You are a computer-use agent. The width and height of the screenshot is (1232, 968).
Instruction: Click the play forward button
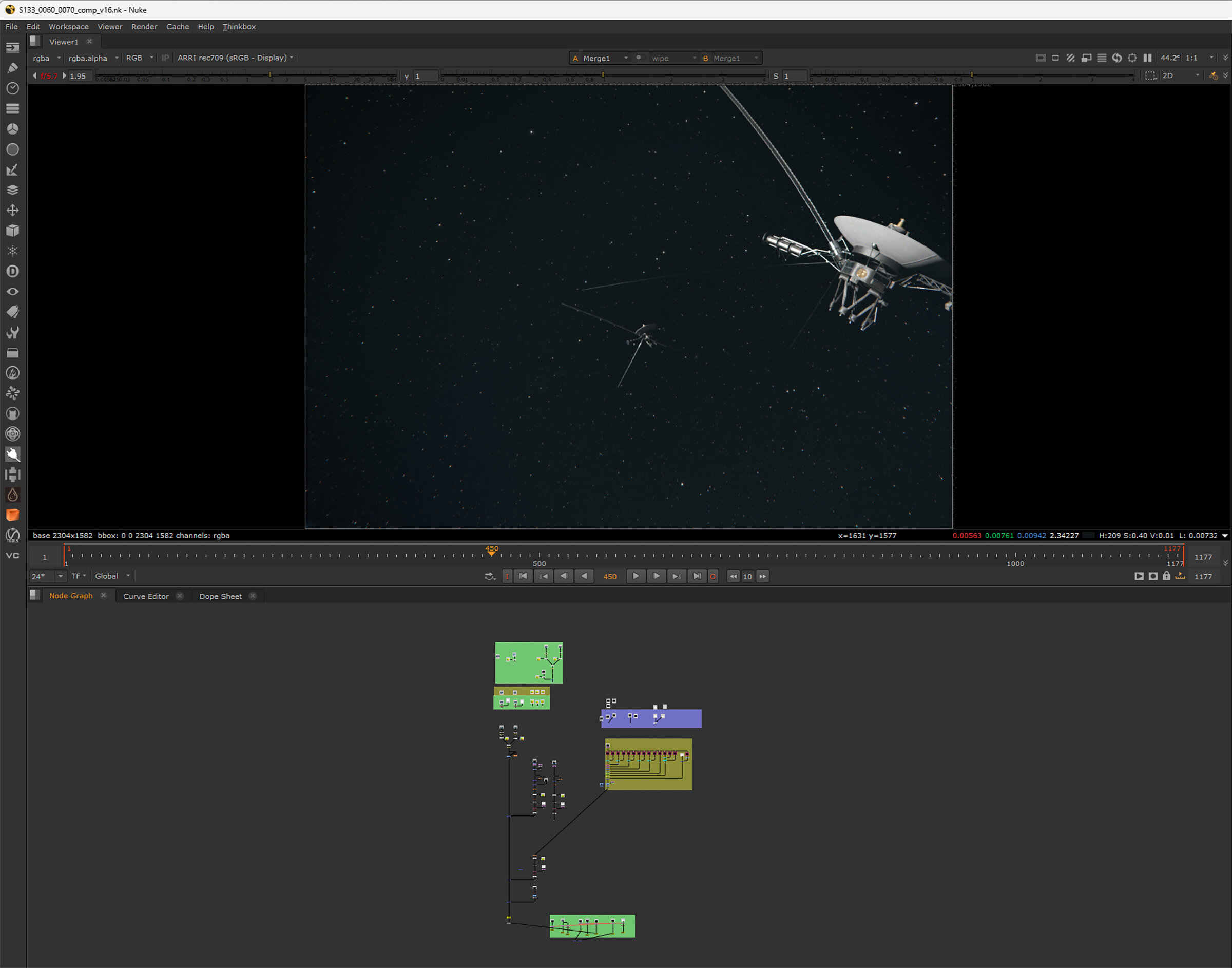(x=636, y=576)
